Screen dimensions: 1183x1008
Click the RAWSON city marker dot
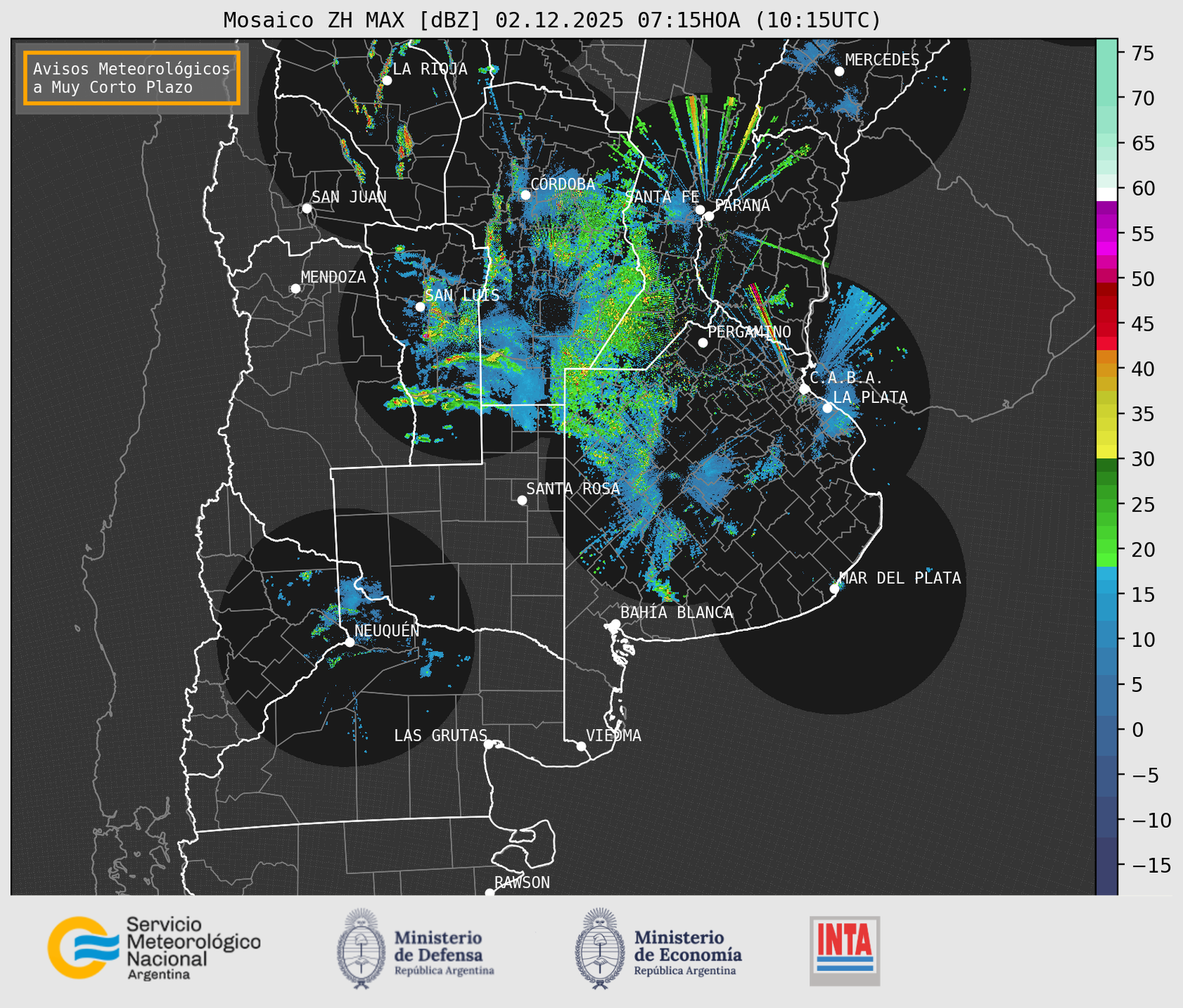point(489,893)
